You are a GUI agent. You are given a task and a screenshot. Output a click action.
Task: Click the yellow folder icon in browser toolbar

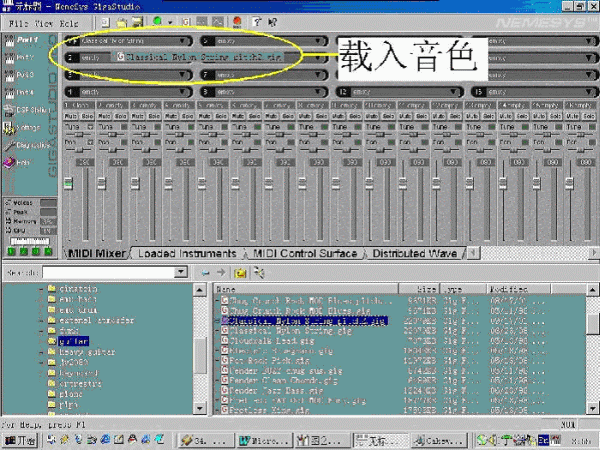coord(240,273)
